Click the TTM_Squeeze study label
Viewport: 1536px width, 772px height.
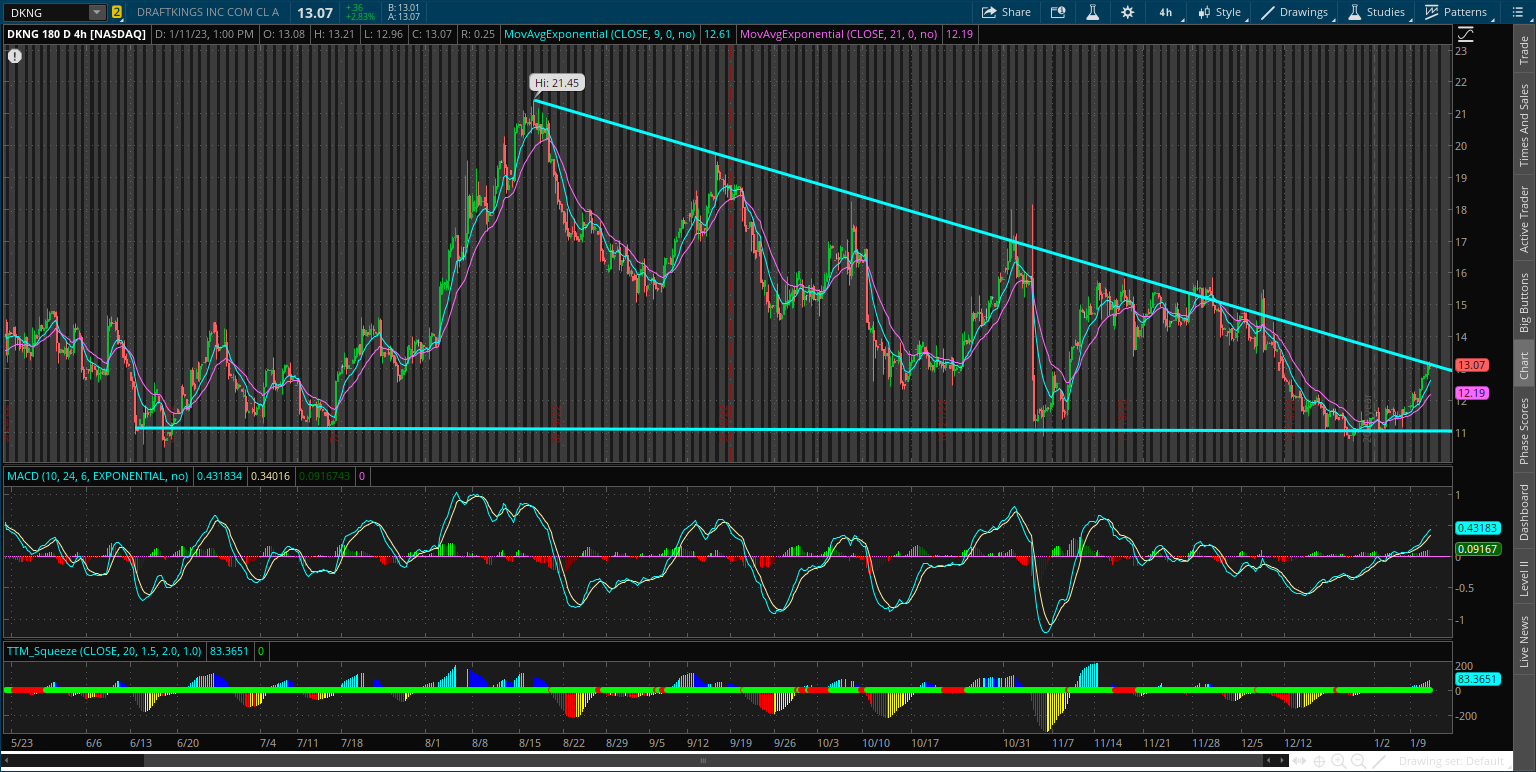104,651
